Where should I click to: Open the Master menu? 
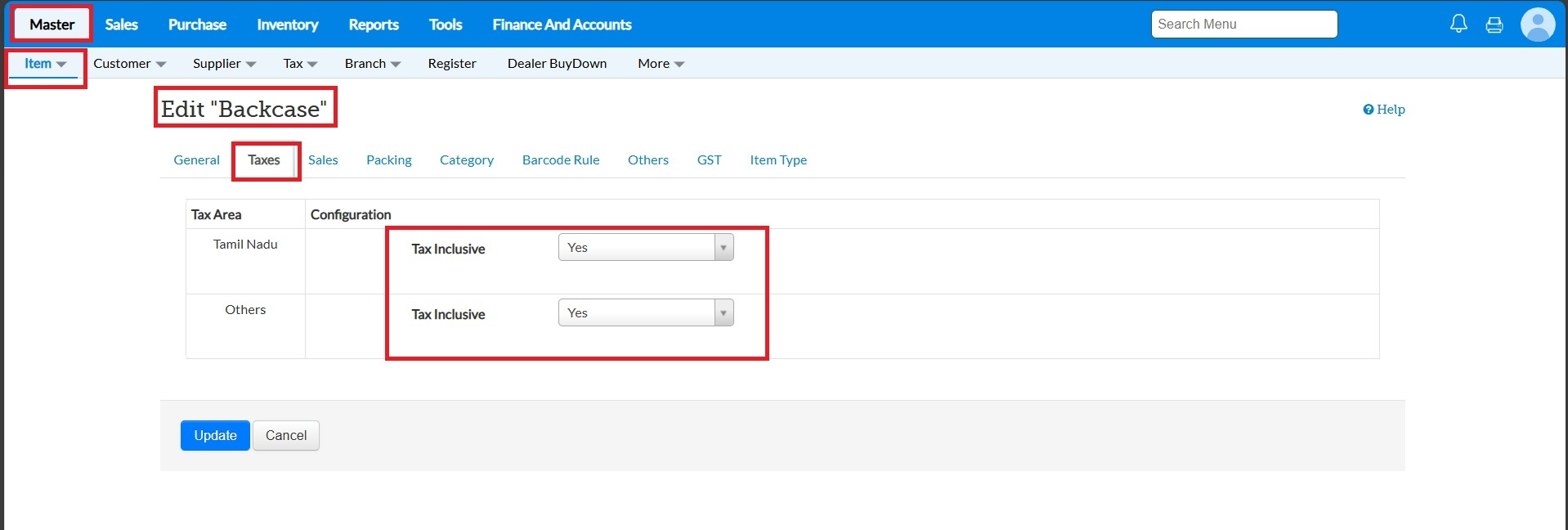tap(52, 25)
